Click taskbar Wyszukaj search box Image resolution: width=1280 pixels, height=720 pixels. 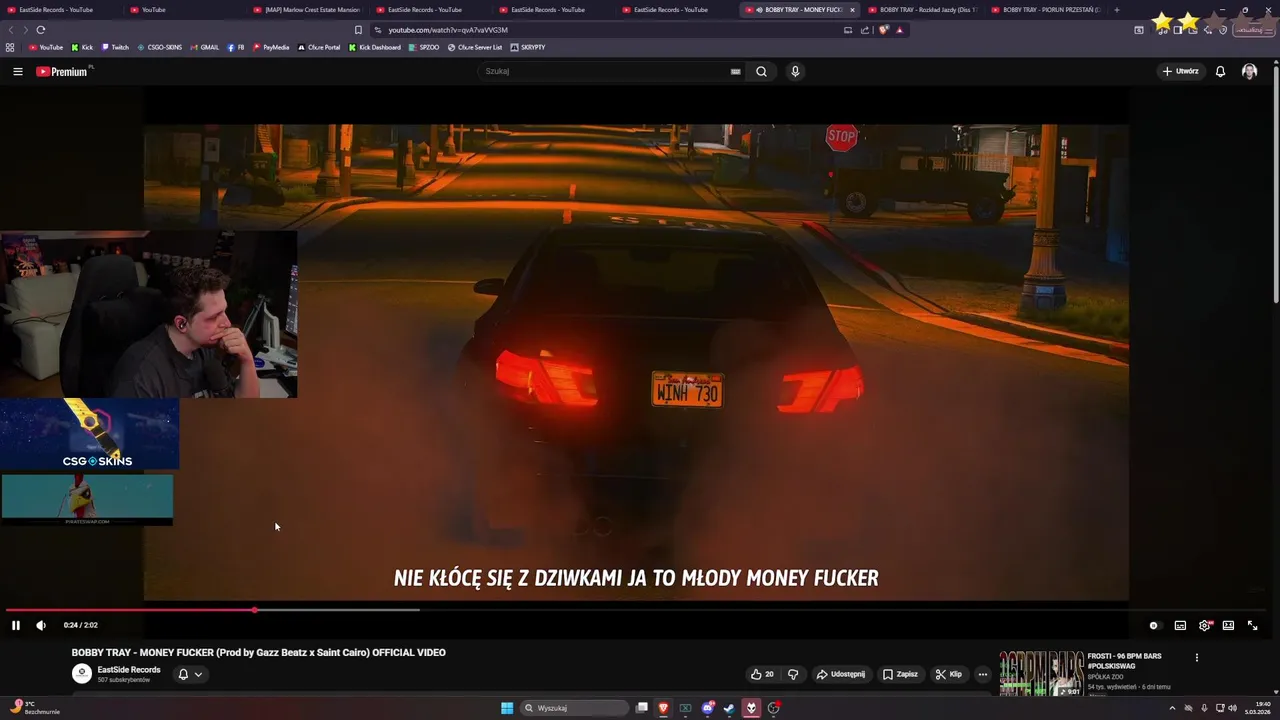(x=573, y=708)
